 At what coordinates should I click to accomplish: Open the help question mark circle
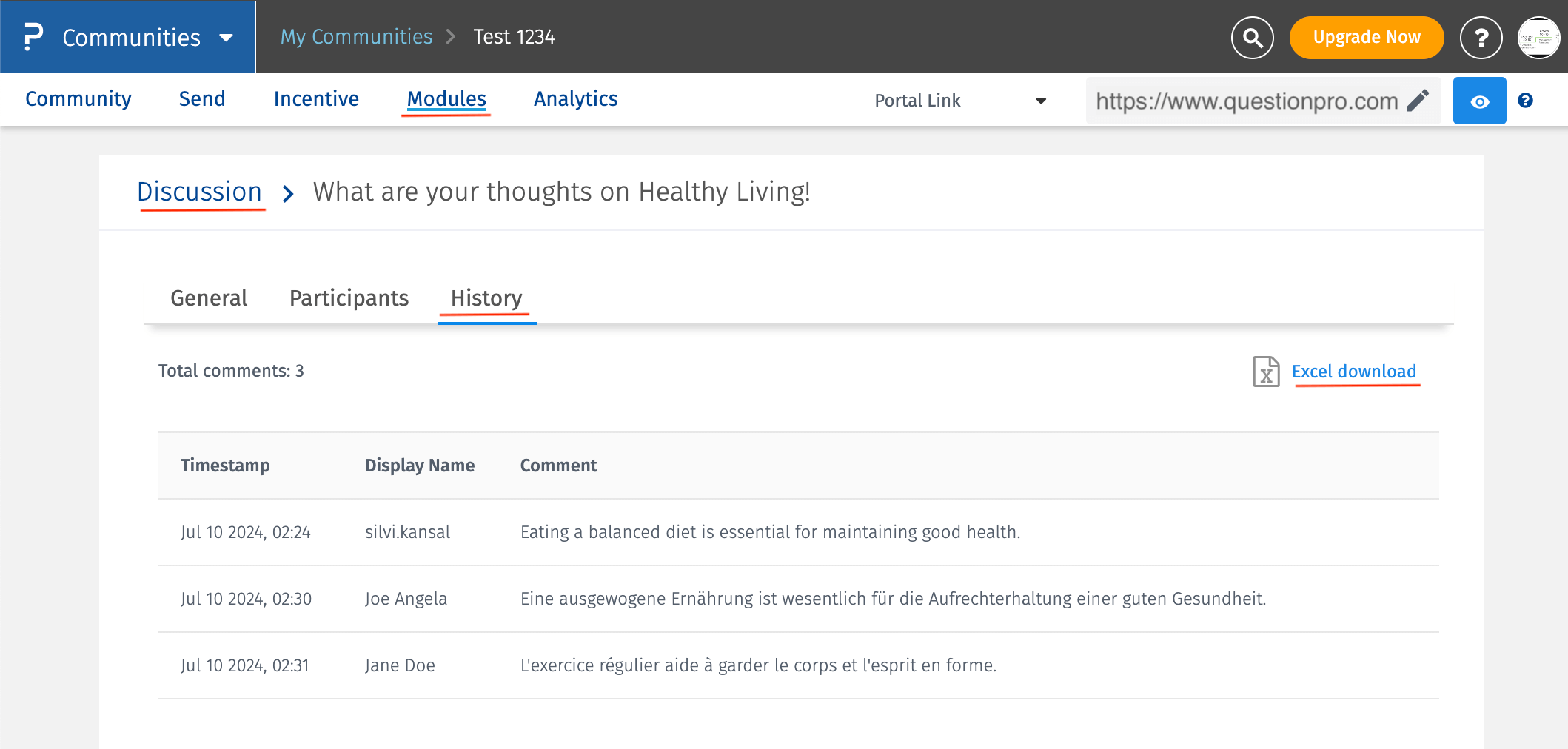pyautogui.click(x=1481, y=37)
